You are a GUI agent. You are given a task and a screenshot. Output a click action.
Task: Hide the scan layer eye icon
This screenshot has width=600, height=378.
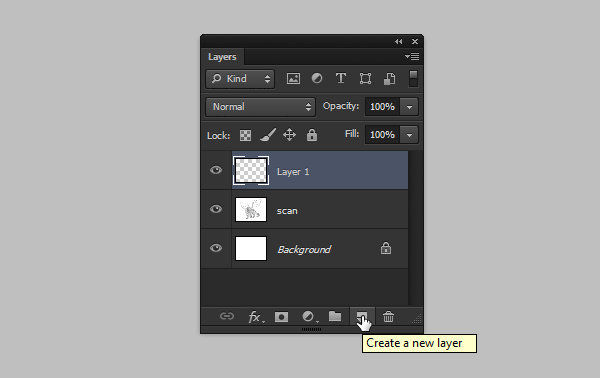coord(216,209)
